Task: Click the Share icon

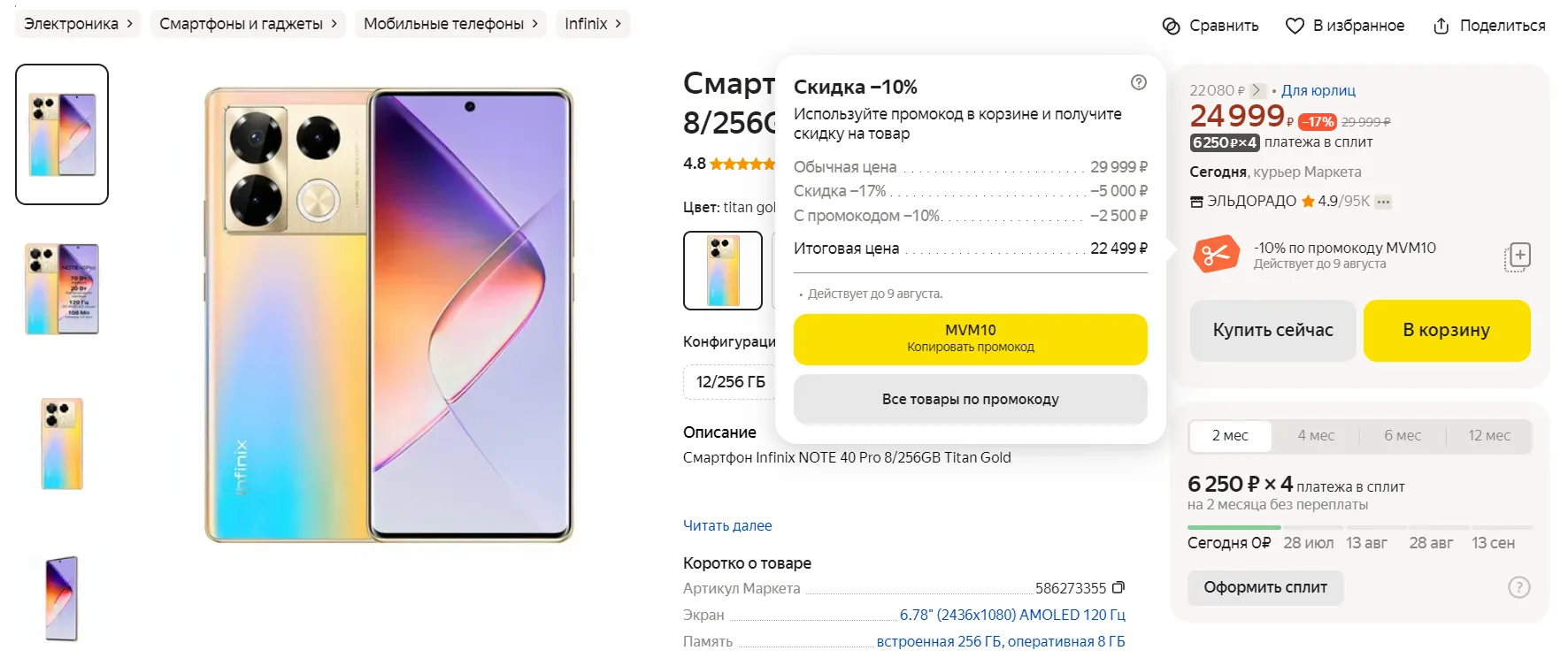Action: pyautogui.click(x=1441, y=27)
